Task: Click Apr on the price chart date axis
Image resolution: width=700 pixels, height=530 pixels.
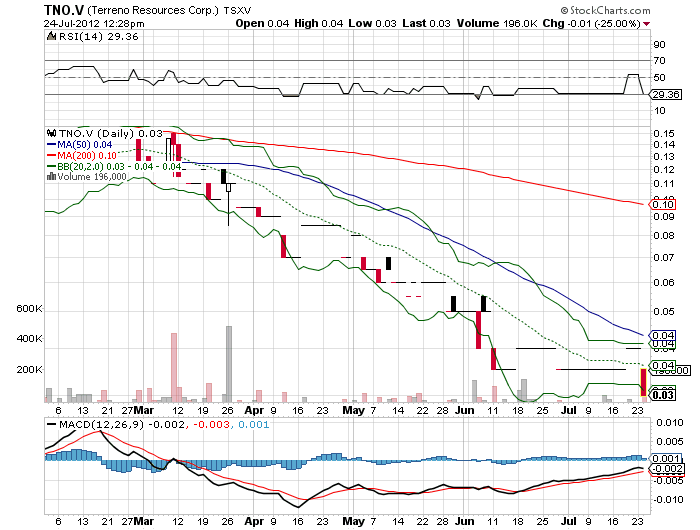Action: [x=254, y=410]
